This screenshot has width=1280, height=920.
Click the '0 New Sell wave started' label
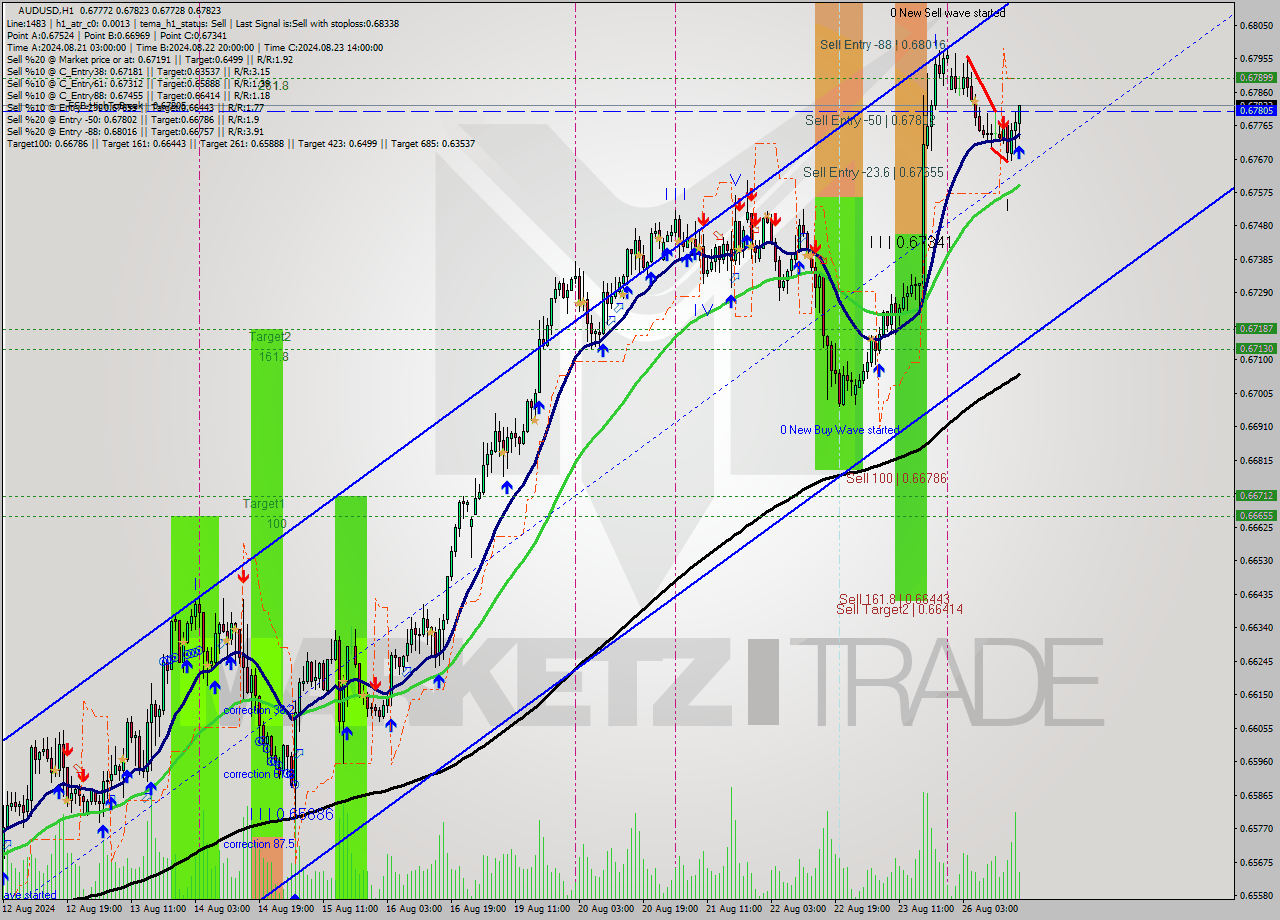pos(948,13)
